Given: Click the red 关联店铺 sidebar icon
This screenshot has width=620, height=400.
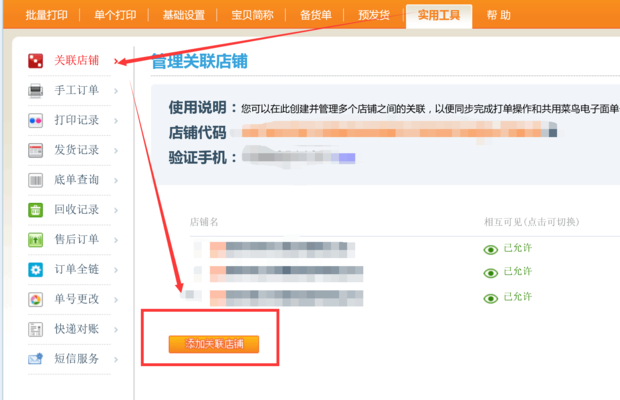Looking at the screenshot, I should 36,61.
